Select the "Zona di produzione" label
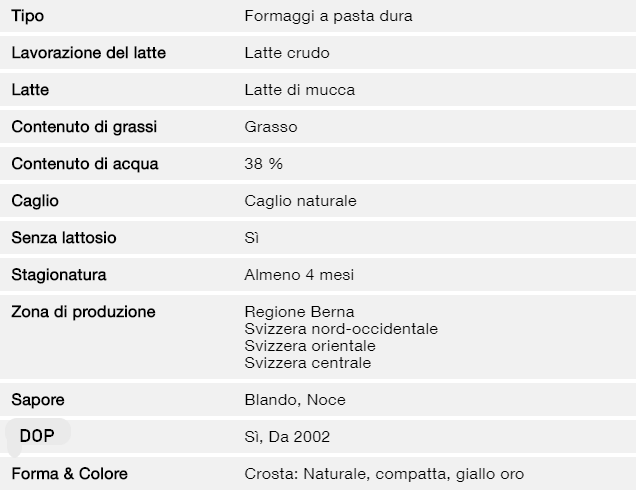 tap(83, 312)
